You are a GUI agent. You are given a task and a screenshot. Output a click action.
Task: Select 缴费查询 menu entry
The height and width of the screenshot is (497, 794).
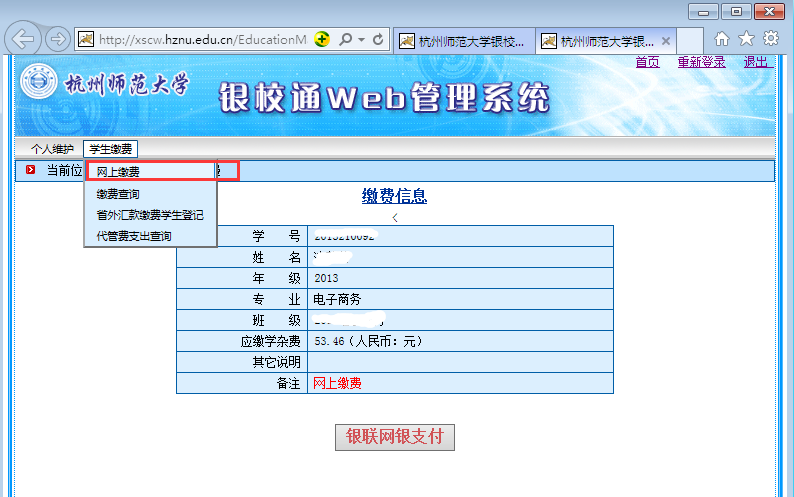coord(118,194)
